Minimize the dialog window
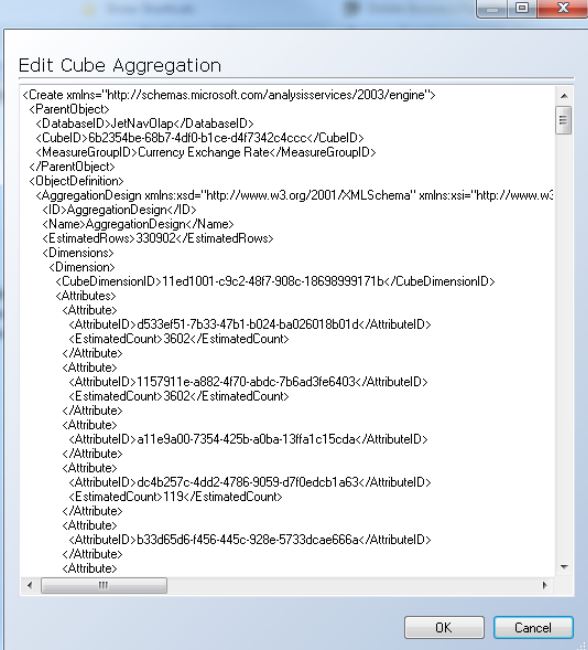 tap(492, 8)
